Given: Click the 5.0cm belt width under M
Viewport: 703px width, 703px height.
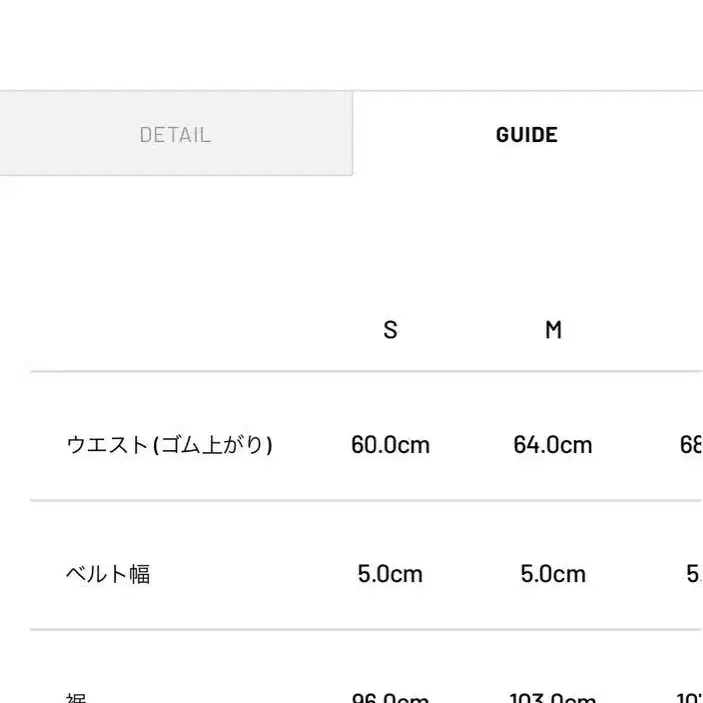Looking at the screenshot, I should click(x=553, y=574).
